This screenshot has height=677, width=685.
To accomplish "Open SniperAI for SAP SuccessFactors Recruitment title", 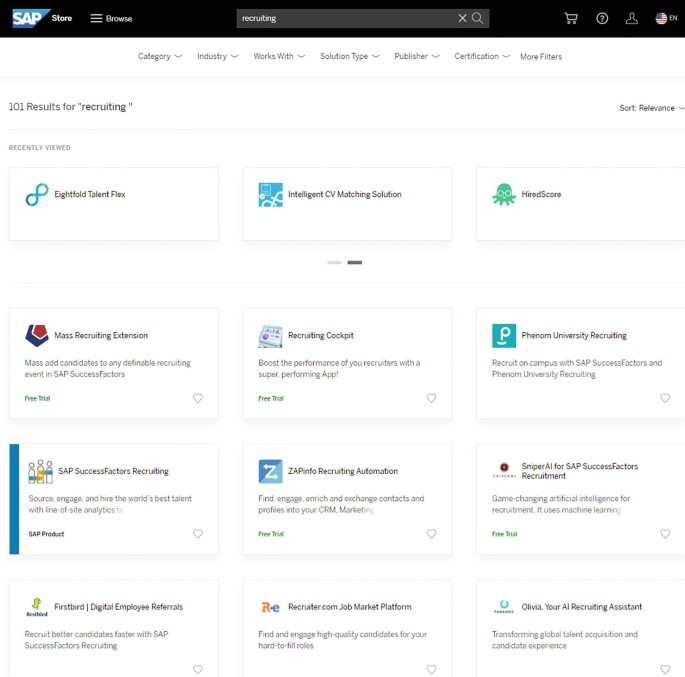I will tap(580, 471).
